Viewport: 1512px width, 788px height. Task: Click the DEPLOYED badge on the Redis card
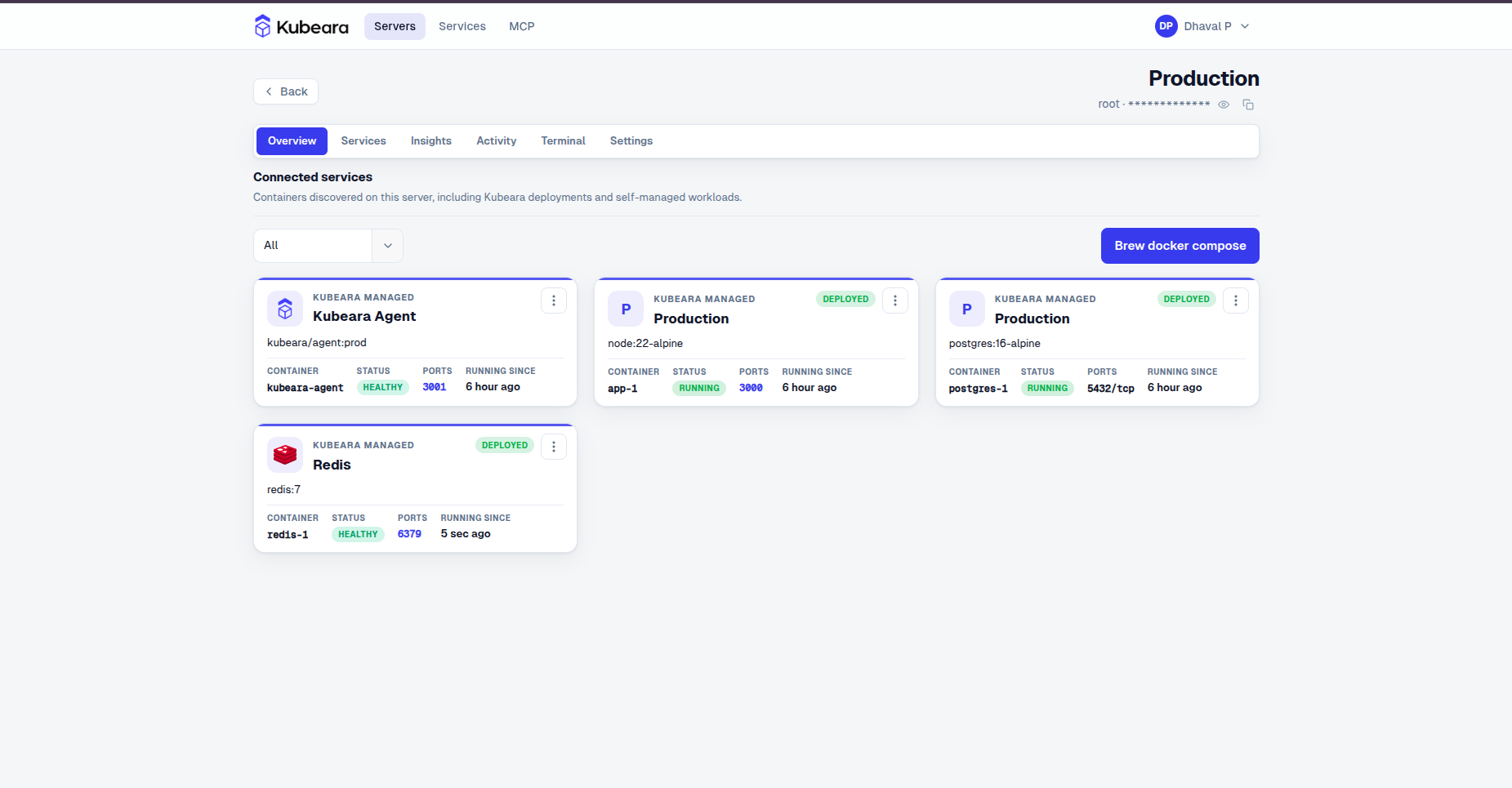(505, 445)
